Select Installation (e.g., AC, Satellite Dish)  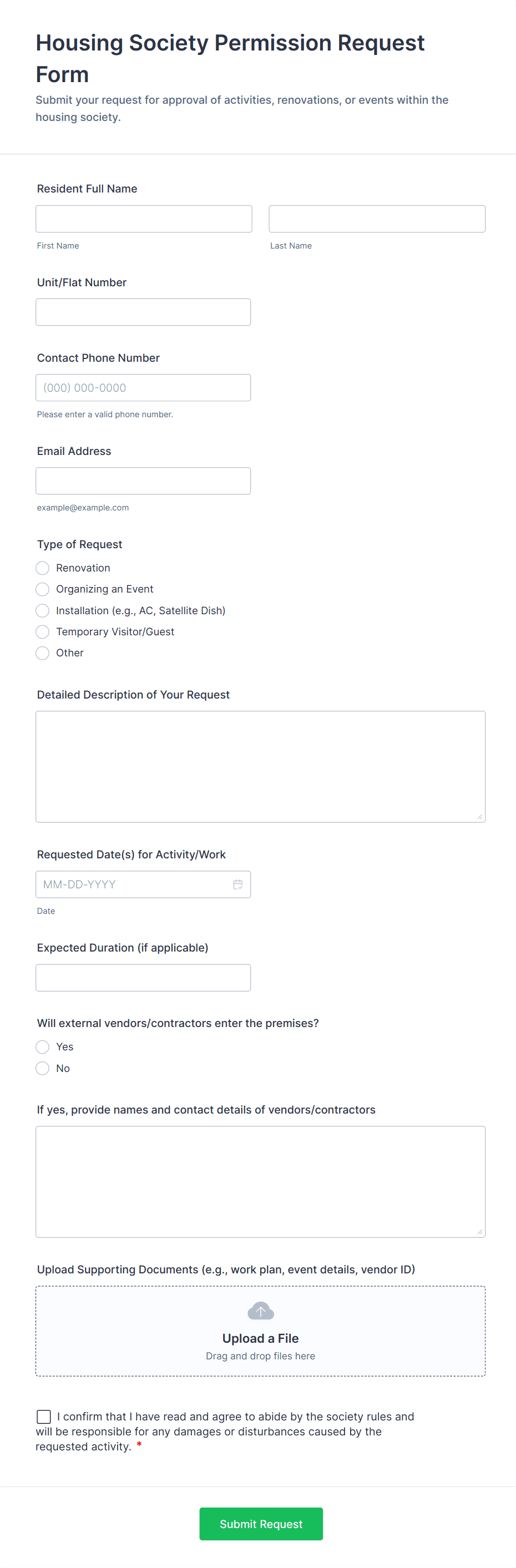tap(43, 610)
